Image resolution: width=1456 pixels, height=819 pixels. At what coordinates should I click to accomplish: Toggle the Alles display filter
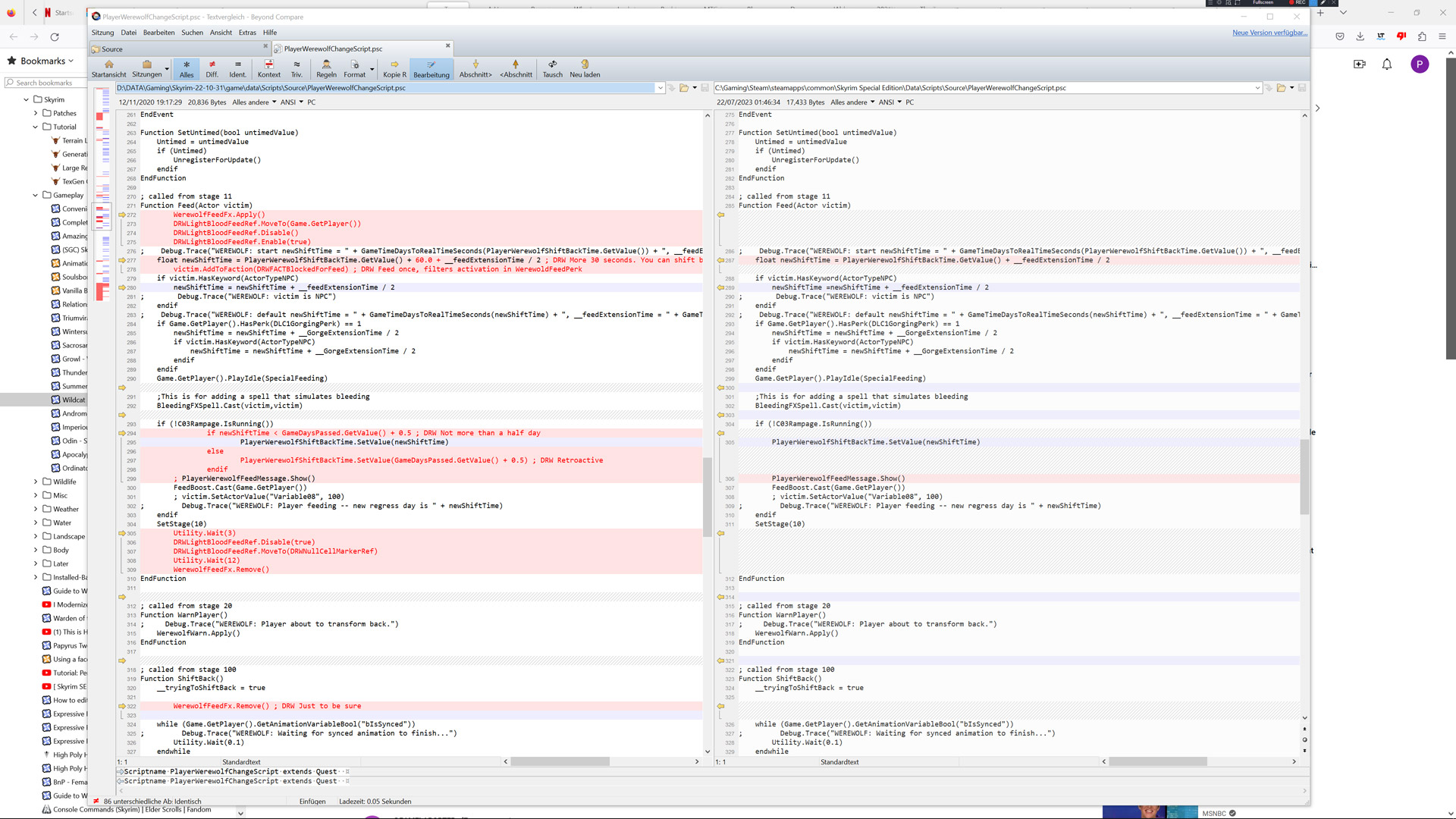click(x=187, y=68)
